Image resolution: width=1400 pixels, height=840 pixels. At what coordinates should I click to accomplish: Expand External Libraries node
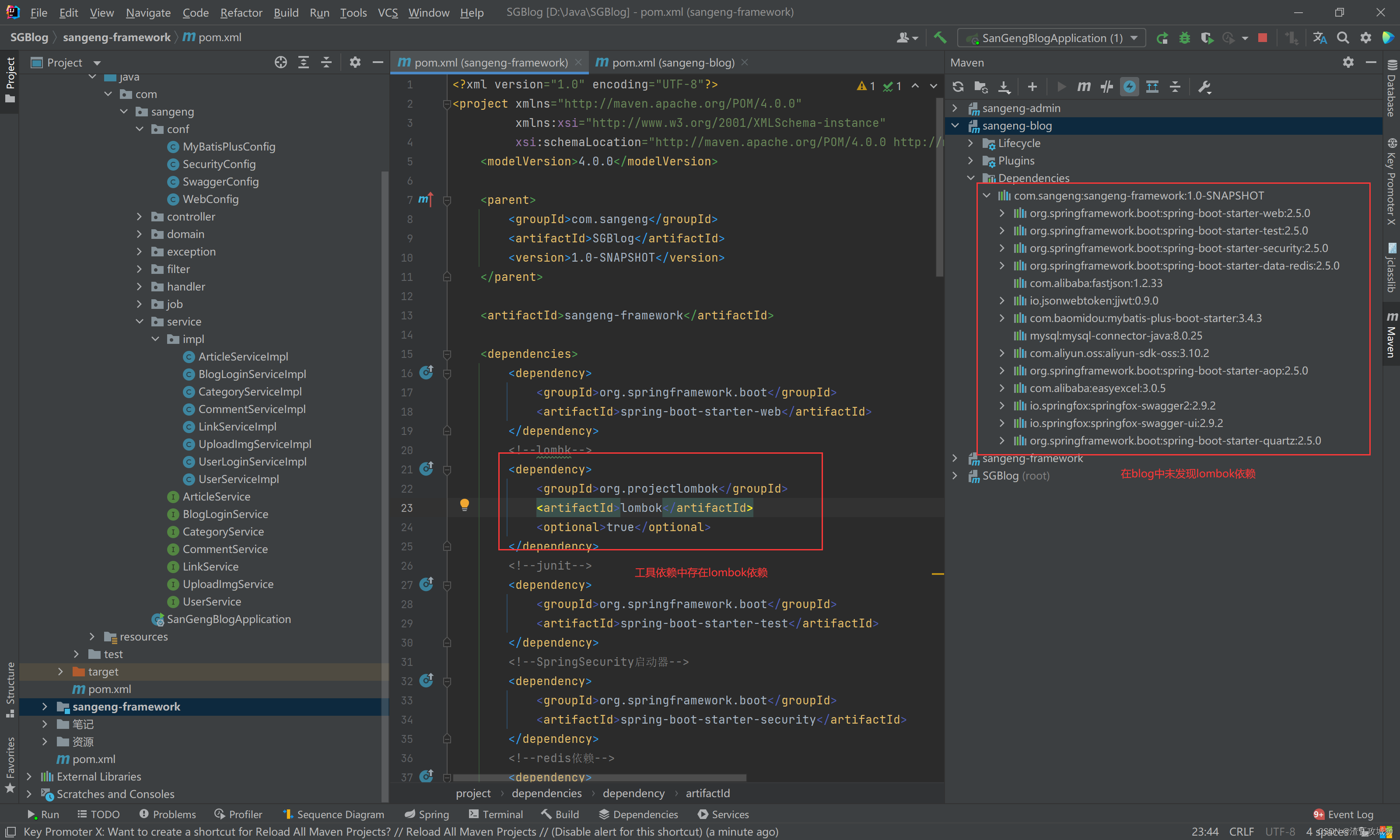pyautogui.click(x=29, y=776)
